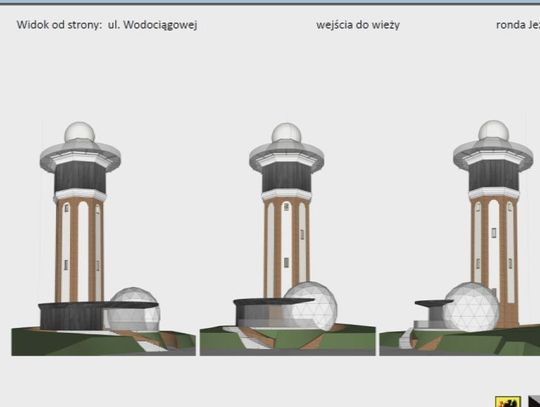Click the blue window border strip at top
This screenshot has width=540, height=407.
tap(270, 2)
